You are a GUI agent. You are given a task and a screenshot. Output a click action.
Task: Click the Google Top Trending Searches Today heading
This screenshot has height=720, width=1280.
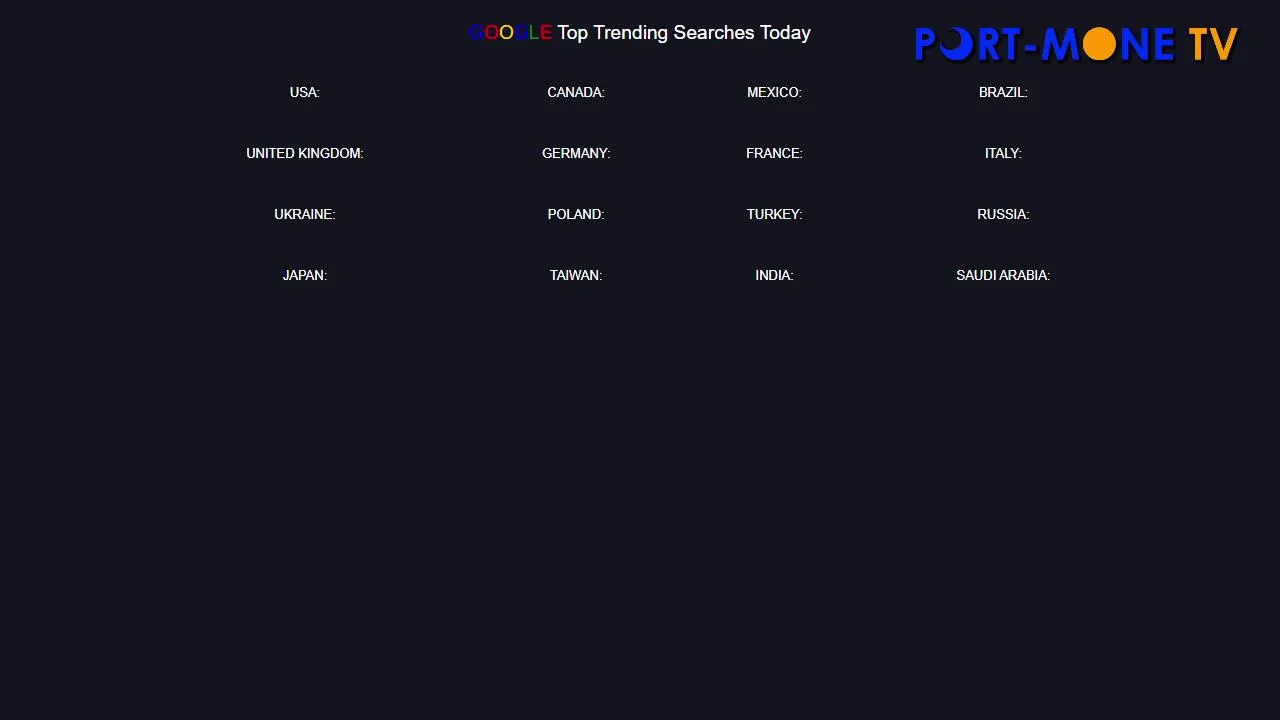click(x=640, y=33)
